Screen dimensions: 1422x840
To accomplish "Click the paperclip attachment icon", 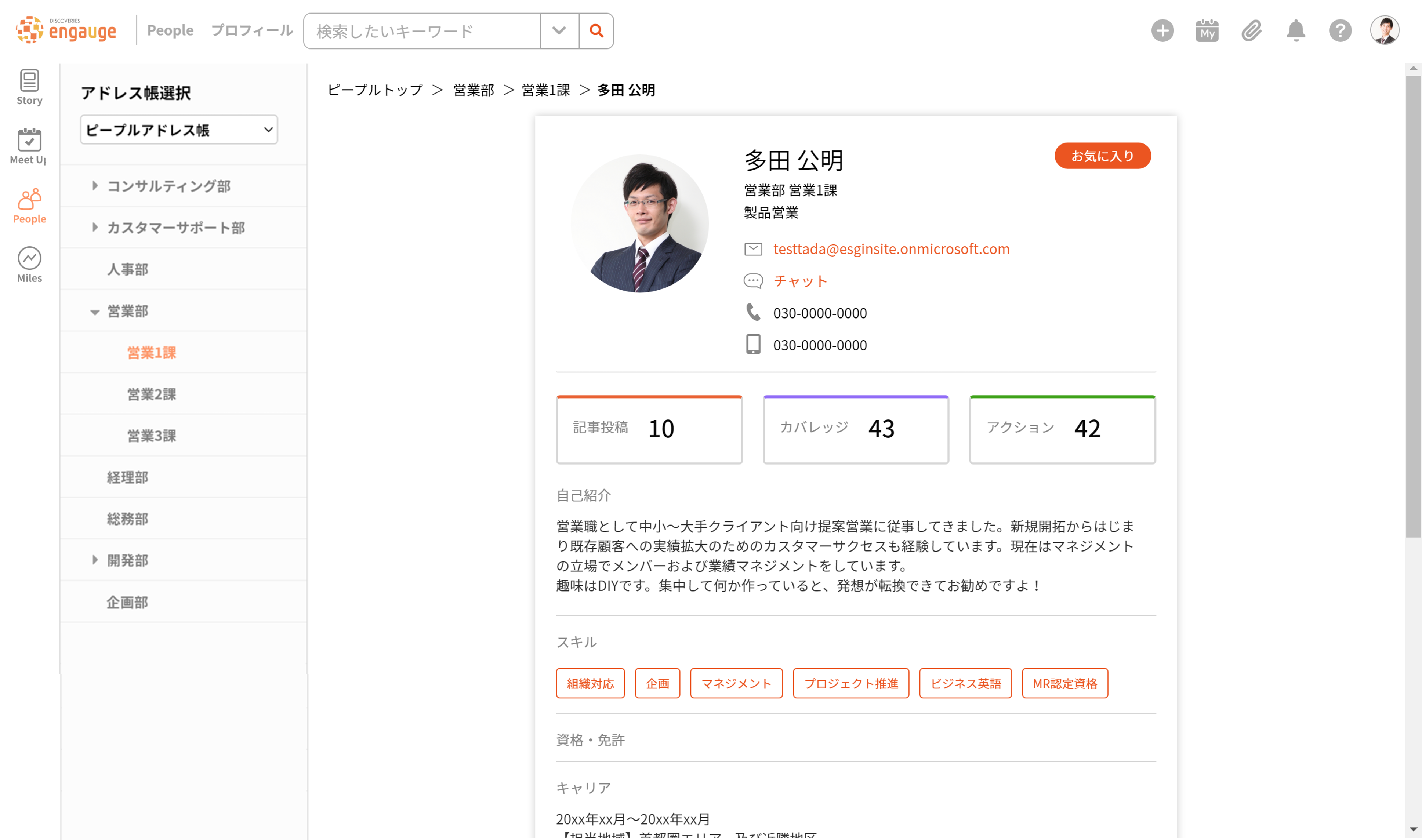I will (x=1251, y=30).
